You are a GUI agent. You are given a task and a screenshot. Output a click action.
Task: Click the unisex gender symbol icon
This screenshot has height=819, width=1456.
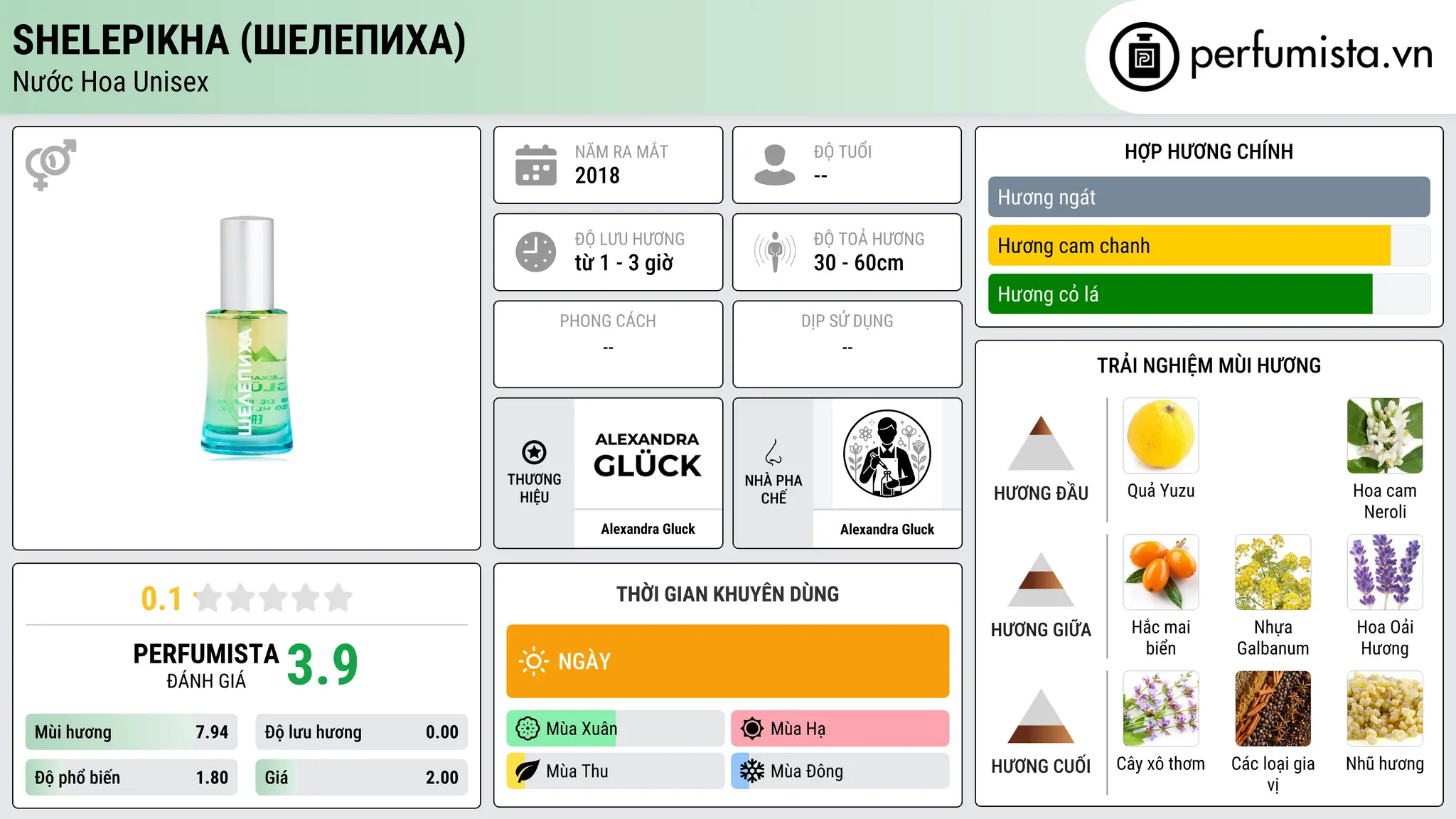tap(50, 165)
